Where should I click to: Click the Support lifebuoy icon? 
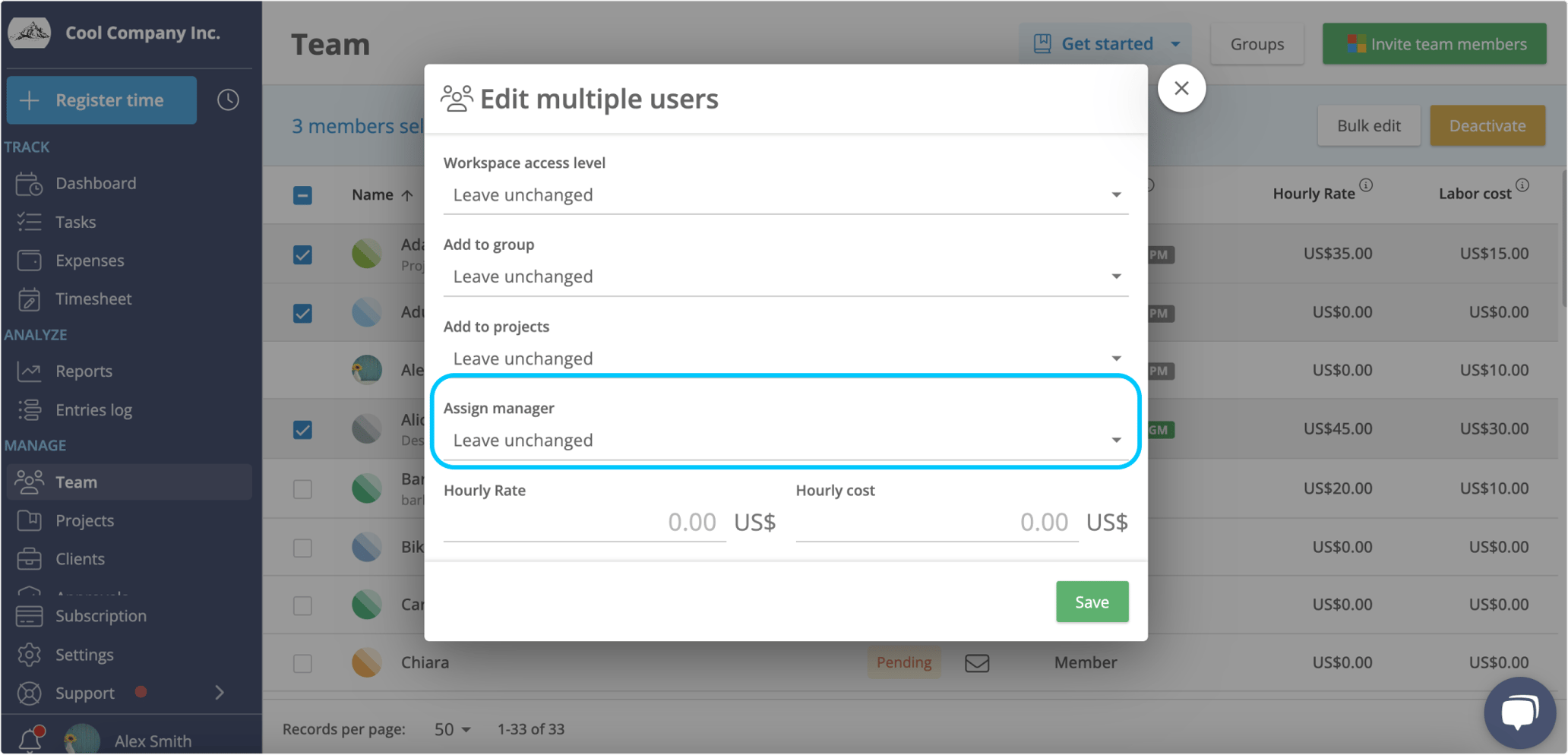(30, 693)
